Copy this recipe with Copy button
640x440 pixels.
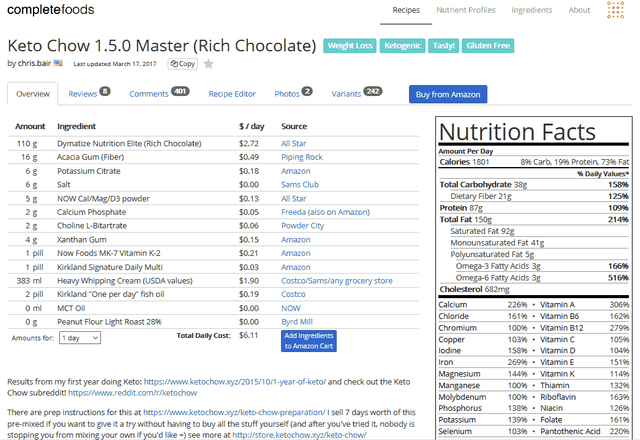tap(182, 64)
